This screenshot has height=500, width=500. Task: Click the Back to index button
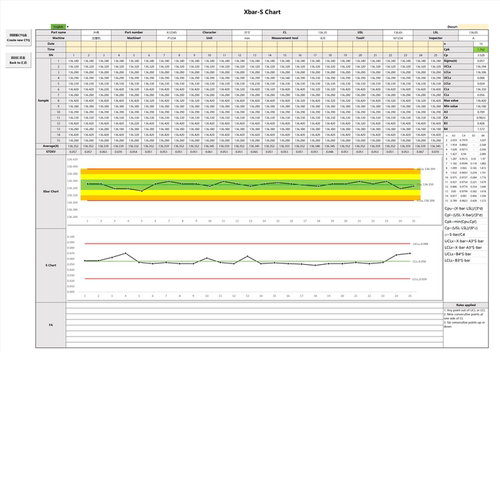click(18, 60)
